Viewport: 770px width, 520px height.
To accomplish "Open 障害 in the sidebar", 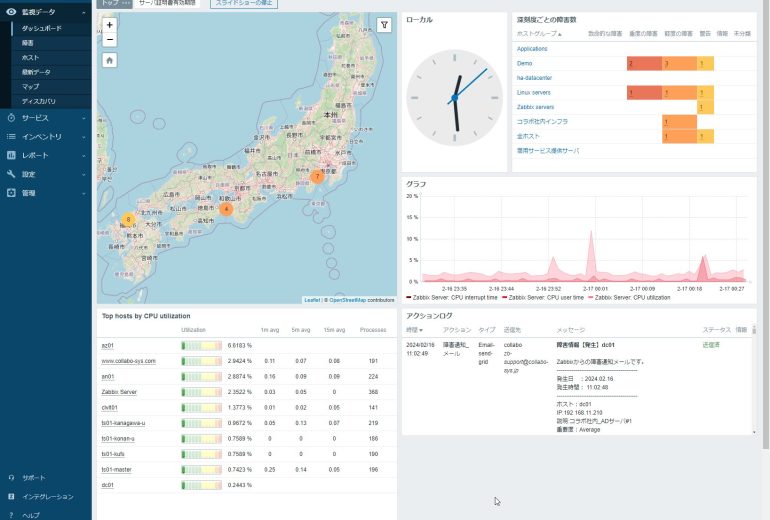I will pyautogui.click(x=28, y=43).
